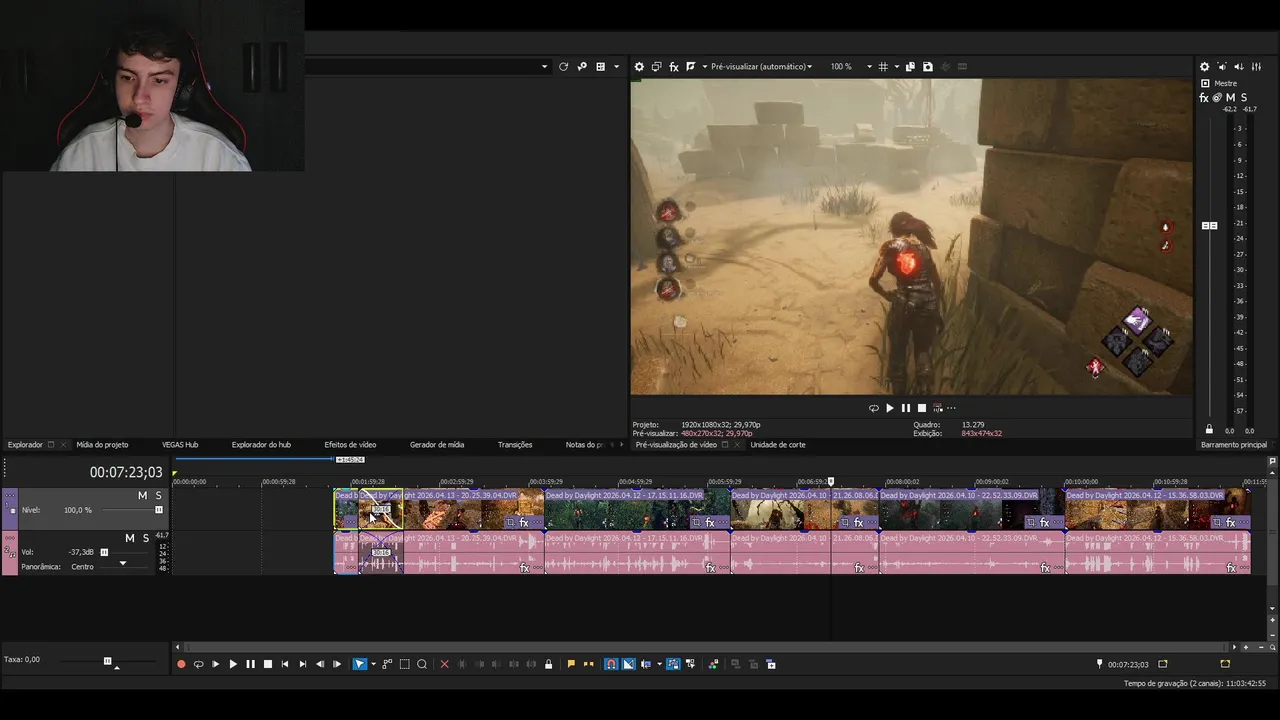Image resolution: width=1280 pixels, height=720 pixels.
Task: Open the VEGAS Hub tab
Action: 180,445
